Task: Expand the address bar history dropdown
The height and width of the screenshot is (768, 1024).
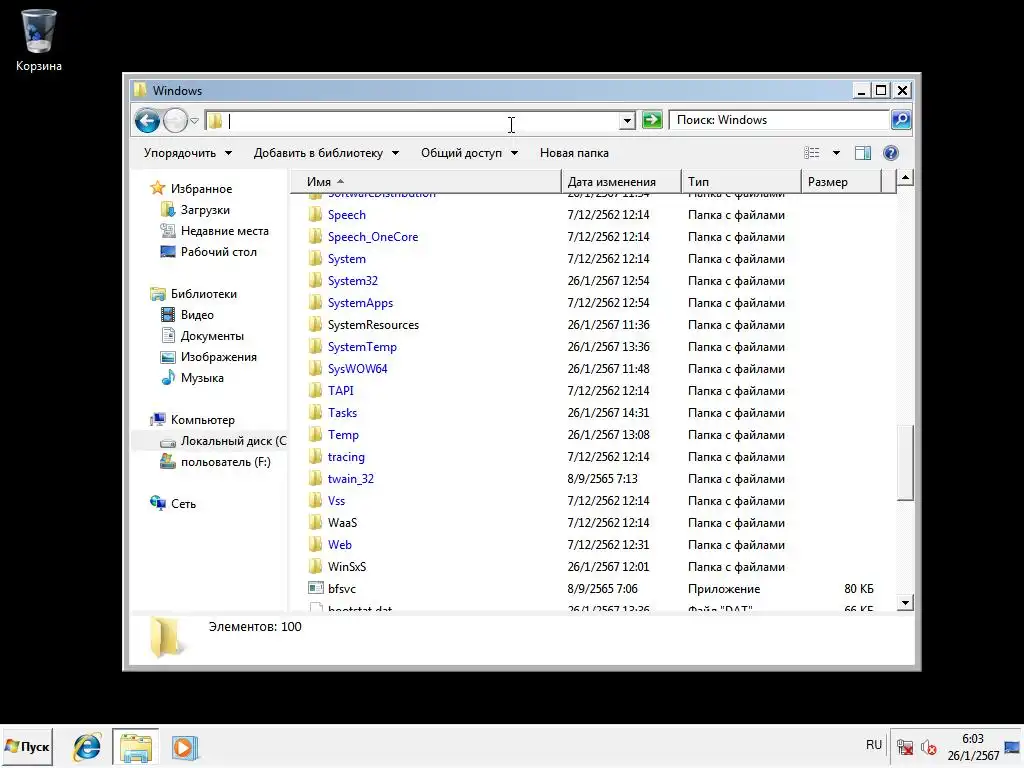Action: pos(627,121)
